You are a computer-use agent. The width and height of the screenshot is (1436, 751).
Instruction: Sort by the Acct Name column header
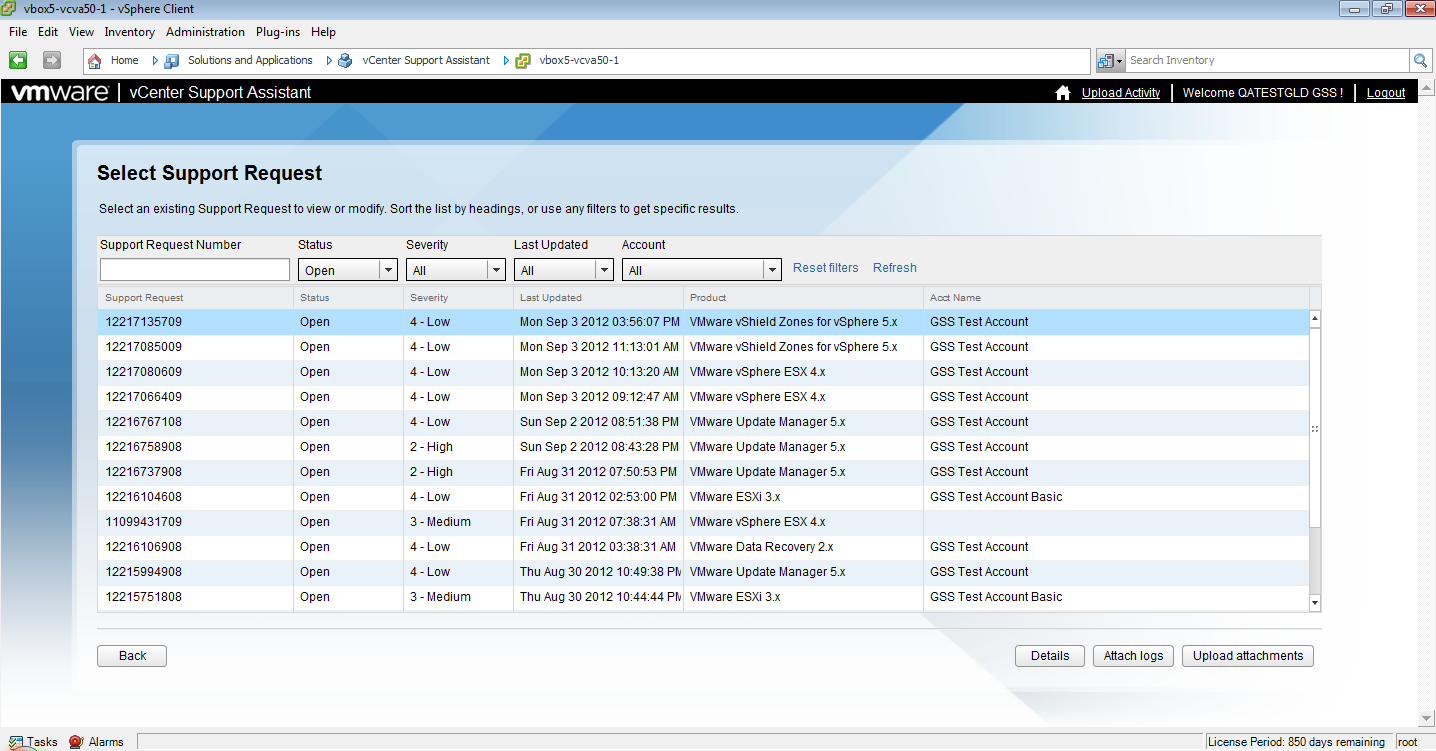pyautogui.click(x=1116, y=298)
